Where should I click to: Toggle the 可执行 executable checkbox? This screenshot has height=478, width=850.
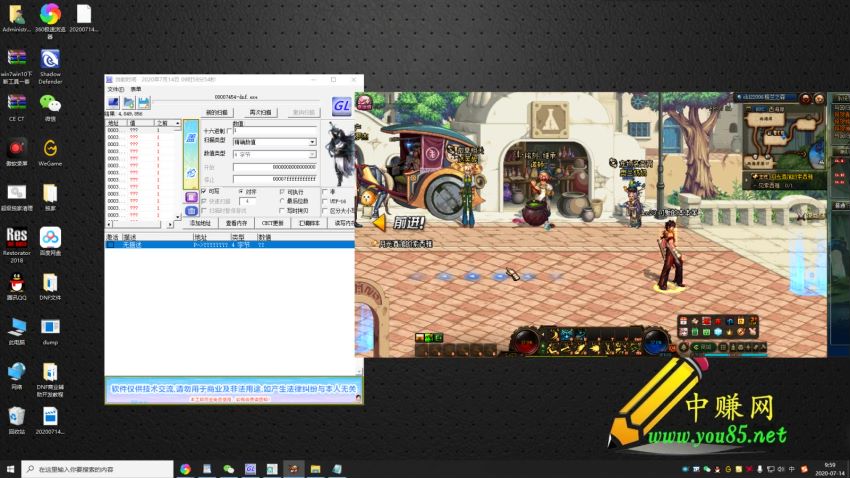[282, 192]
